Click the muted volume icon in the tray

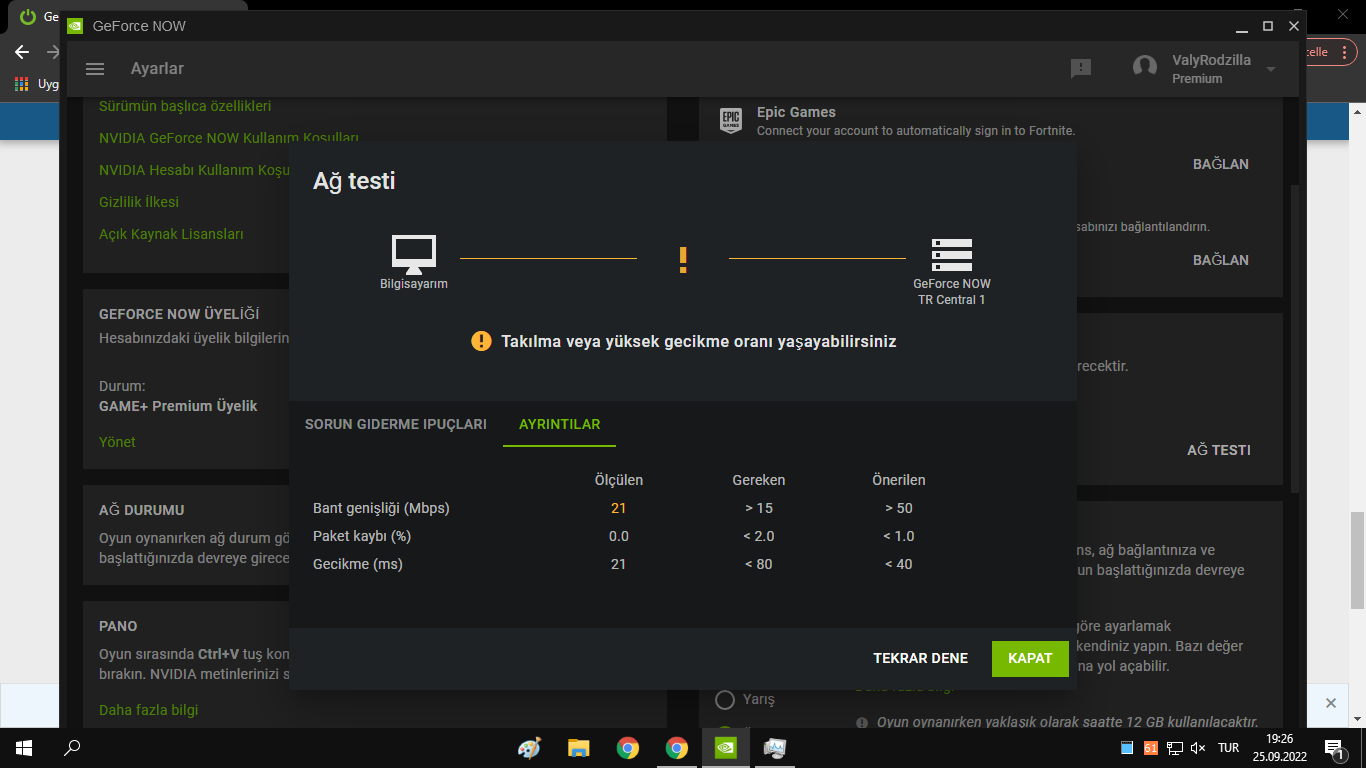click(x=1199, y=748)
